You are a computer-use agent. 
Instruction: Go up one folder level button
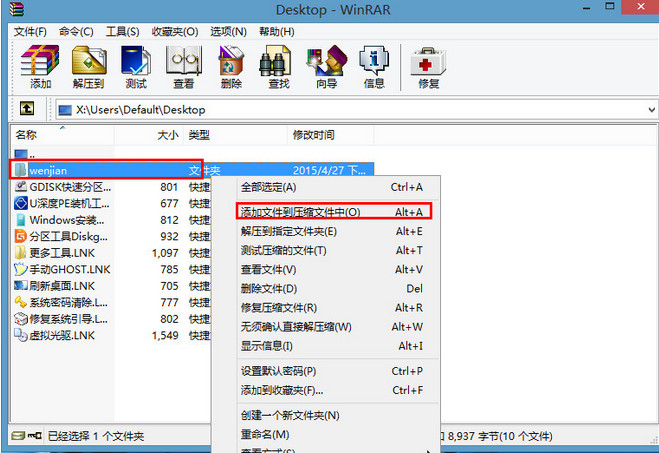click(27, 109)
